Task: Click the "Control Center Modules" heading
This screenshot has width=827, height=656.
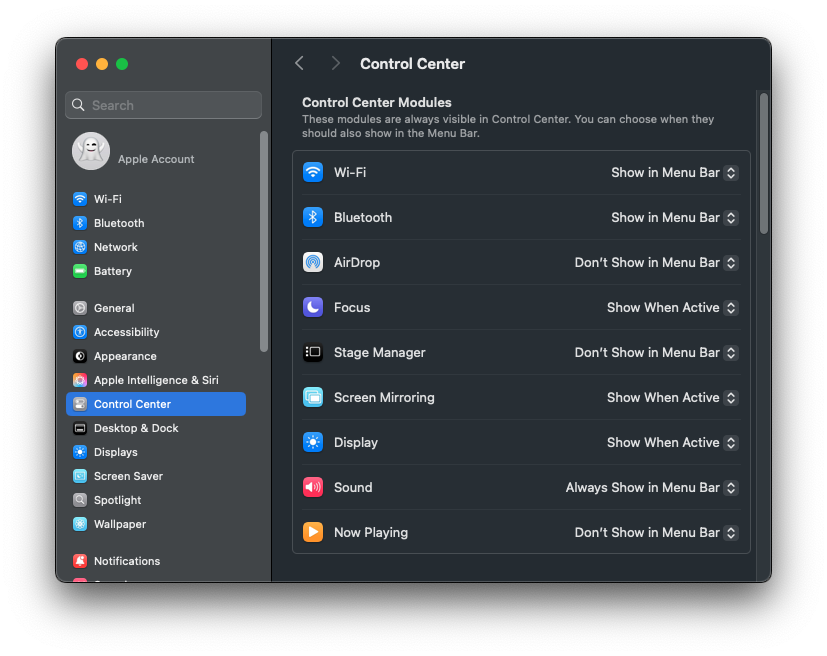Action: [377, 102]
